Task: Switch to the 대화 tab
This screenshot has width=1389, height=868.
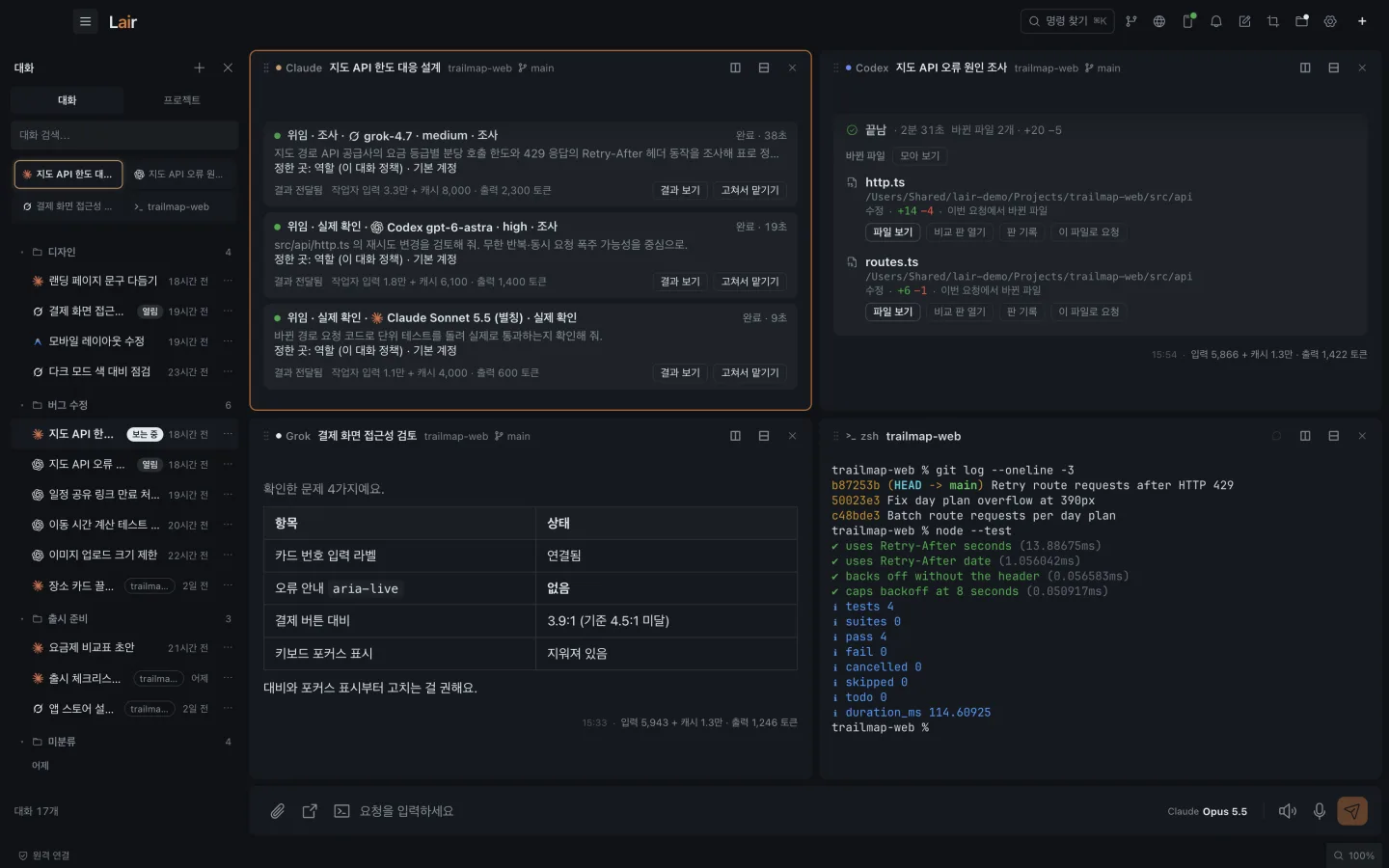Action: pos(67,100)
